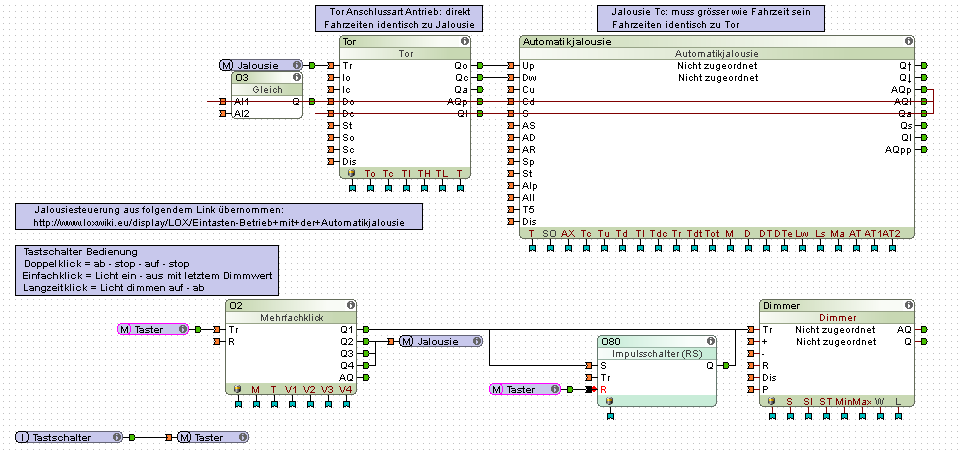
Task: Click the W parameter in Dimmer block
Action: (880, 401)
